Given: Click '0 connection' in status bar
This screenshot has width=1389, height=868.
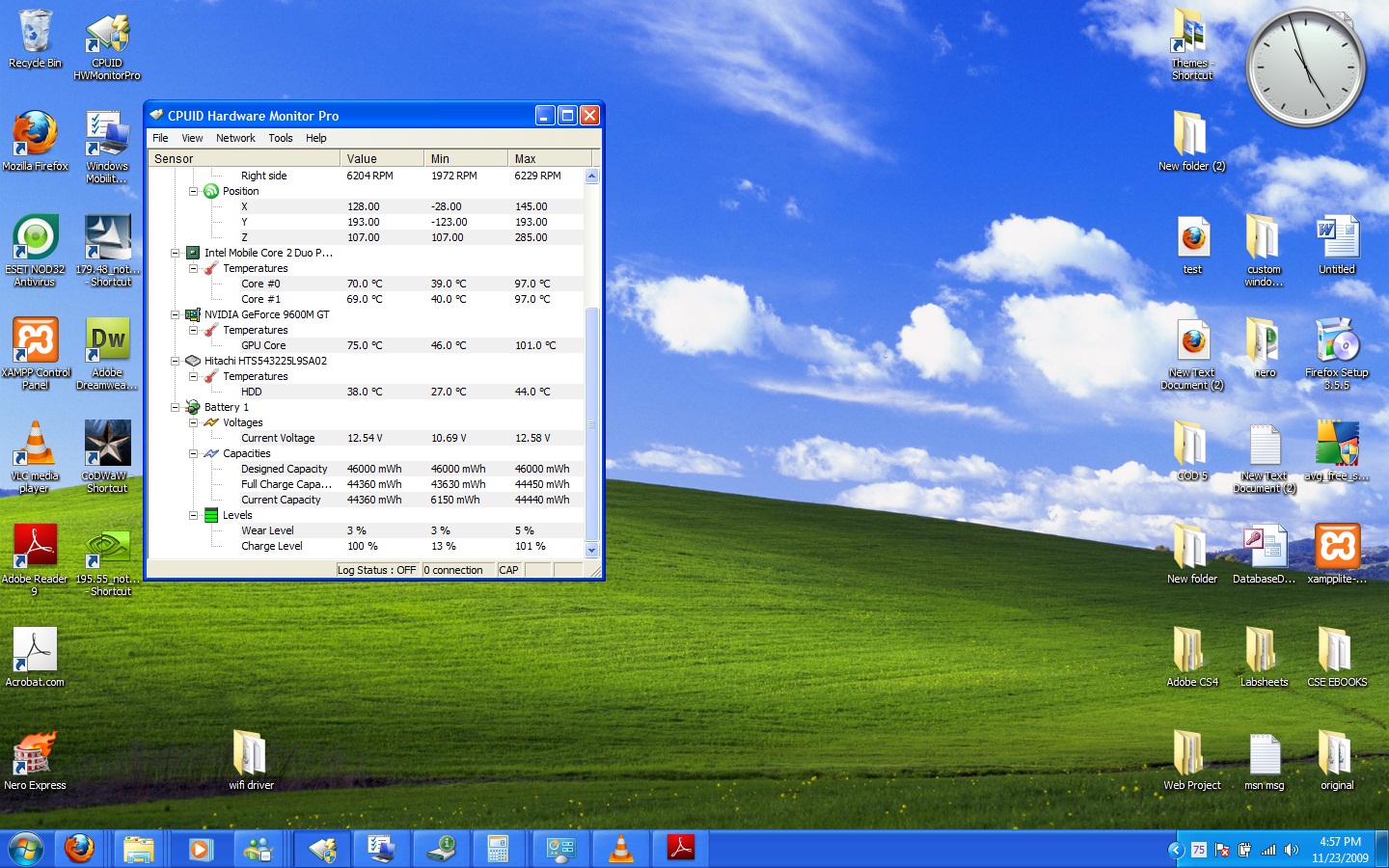Looking at the screenshot, I should pos(453,570).
